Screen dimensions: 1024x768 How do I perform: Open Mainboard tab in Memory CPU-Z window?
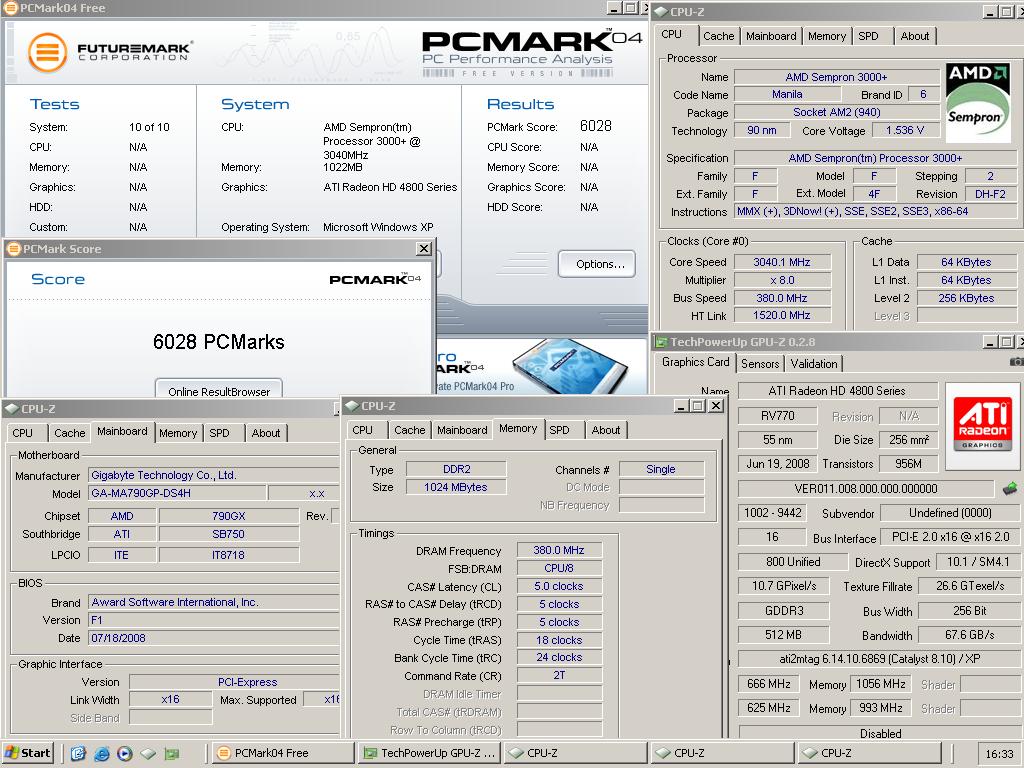point(462,430)
